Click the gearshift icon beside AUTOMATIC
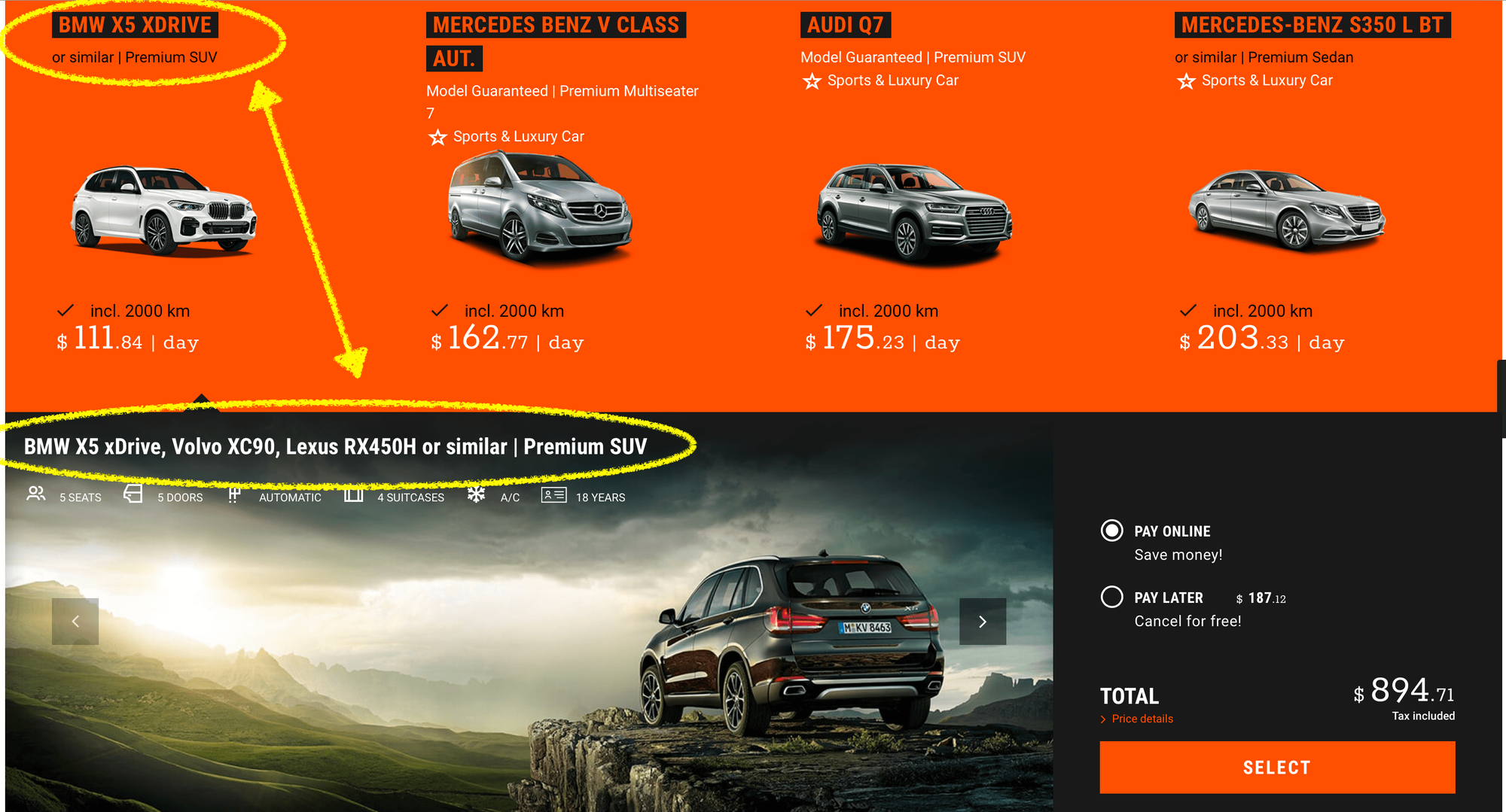1506x812 pixels. click(x=234, y=494)
